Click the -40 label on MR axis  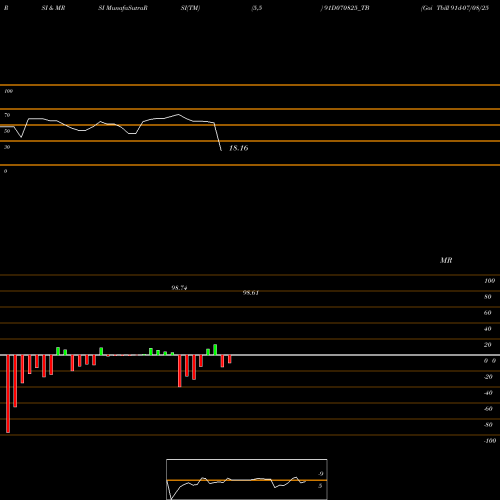point(488,393)
